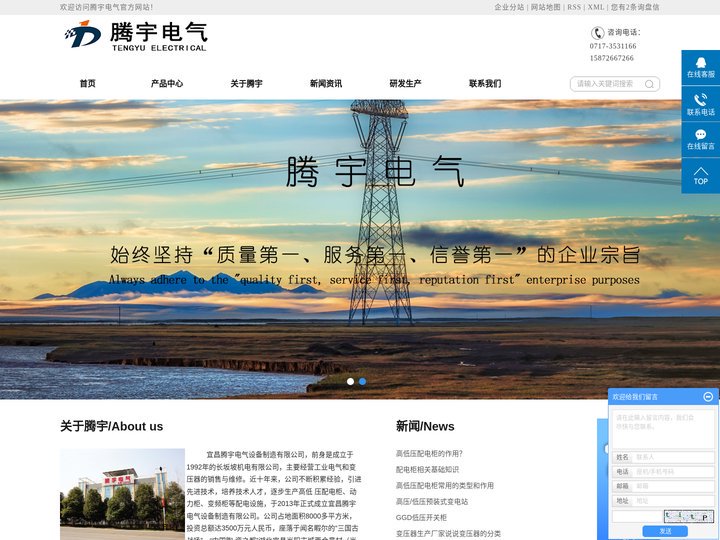The width and height of the screenshot is (720, 540).
Task: Refresh the captcha image
Action: pyautogui.click(x=689, y=517)
